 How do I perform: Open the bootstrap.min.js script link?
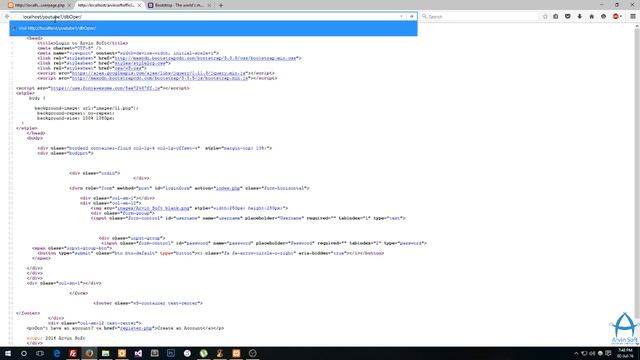(160, 78)
